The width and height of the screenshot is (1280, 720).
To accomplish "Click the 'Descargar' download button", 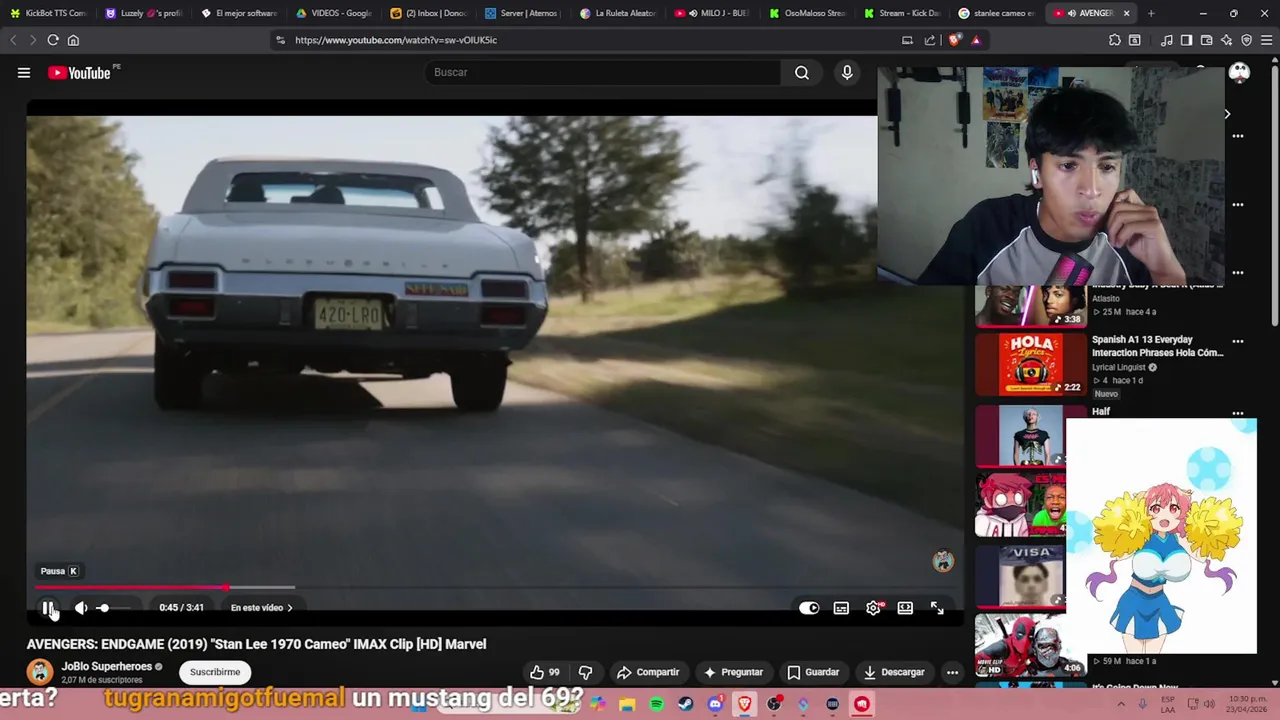I will tap(894, 672).
